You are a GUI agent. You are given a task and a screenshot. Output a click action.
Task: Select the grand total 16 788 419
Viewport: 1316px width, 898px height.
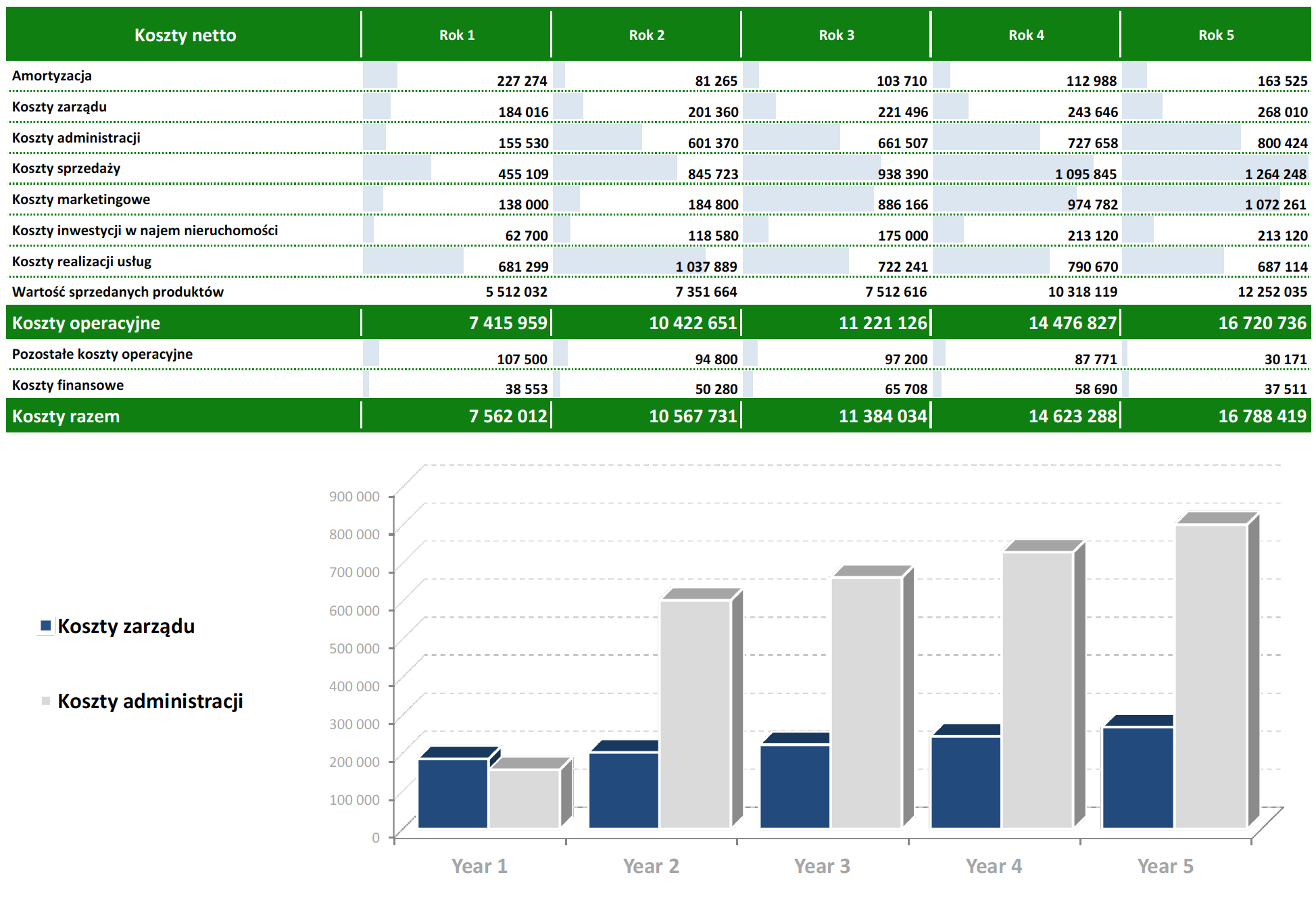[1263, 416]
